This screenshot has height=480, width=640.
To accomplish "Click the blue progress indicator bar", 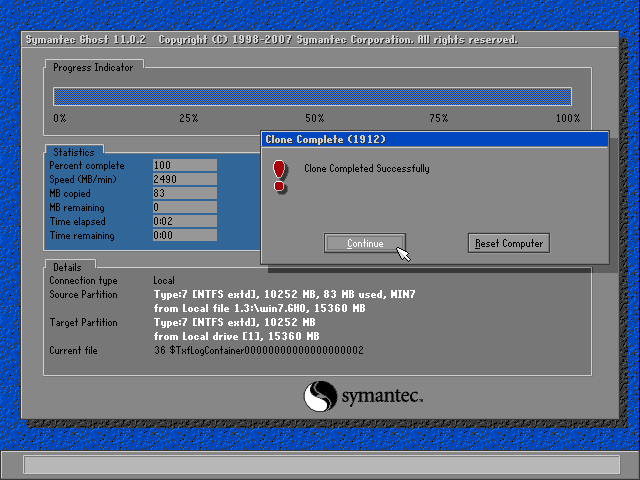I will 312,96.
